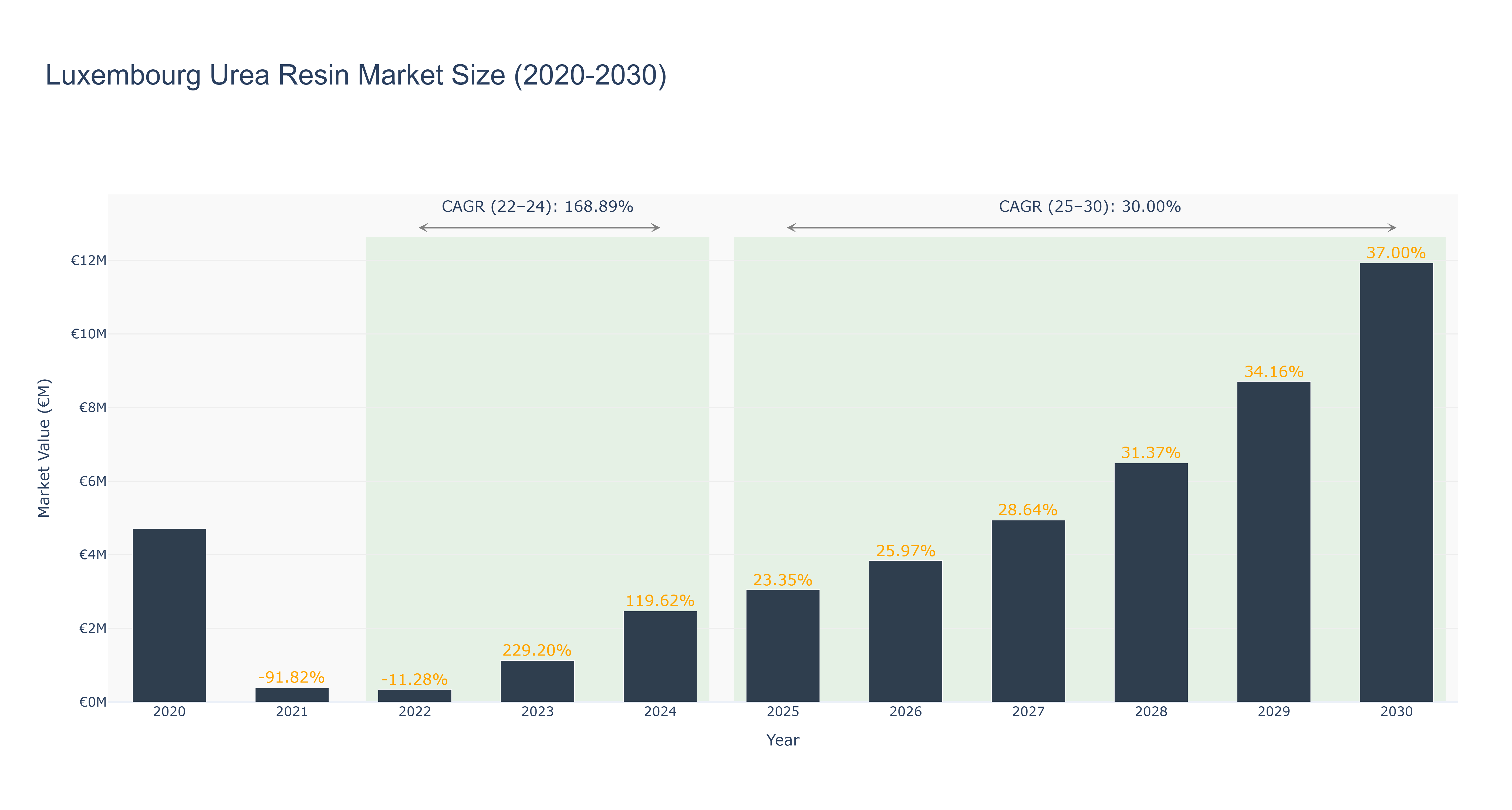The image size is (1512, 810).
Task: Click the '2021' x-axis tick label
Action: [292, 712]
